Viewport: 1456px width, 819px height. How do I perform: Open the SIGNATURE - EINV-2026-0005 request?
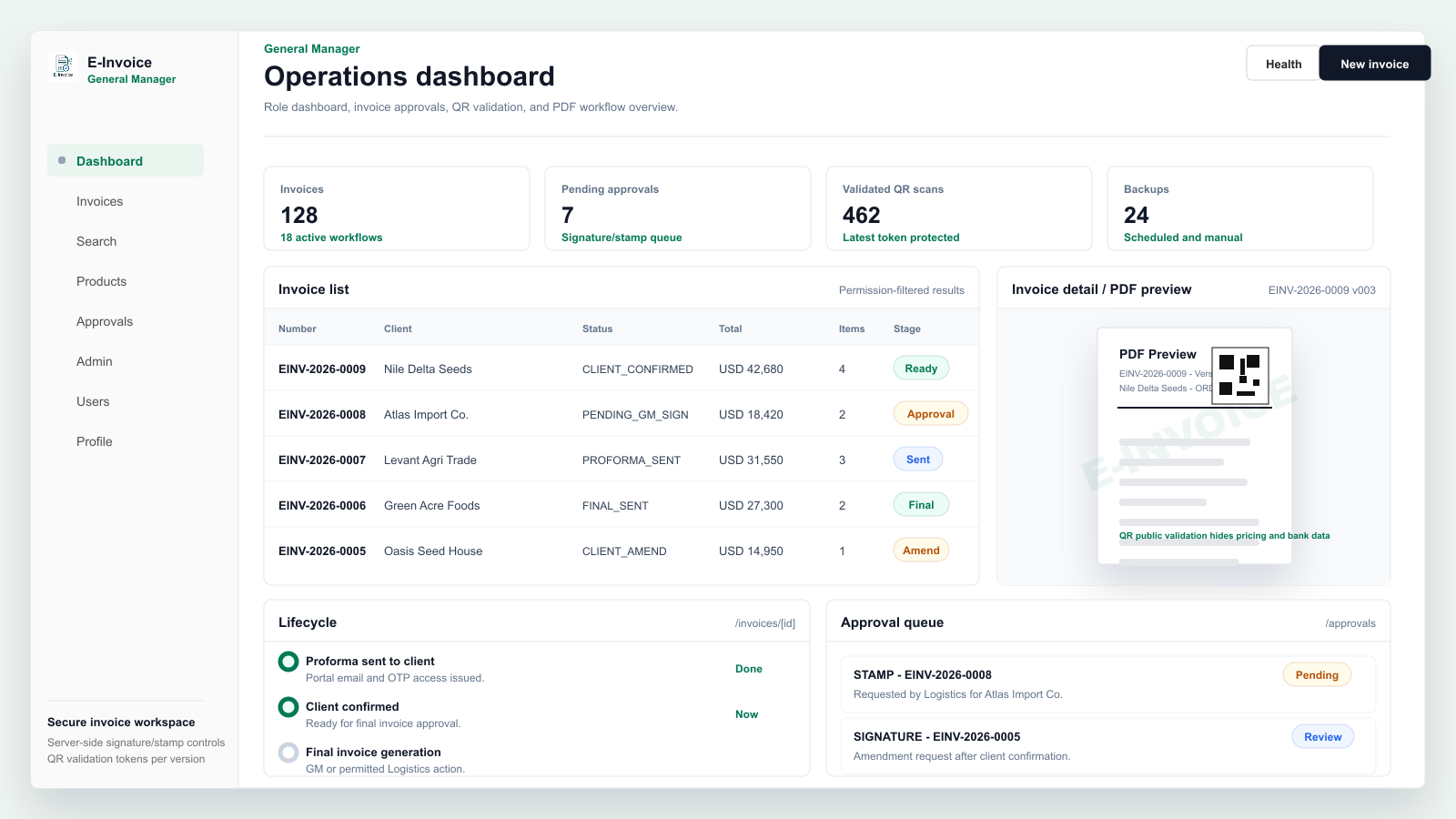pos(1108,746)
